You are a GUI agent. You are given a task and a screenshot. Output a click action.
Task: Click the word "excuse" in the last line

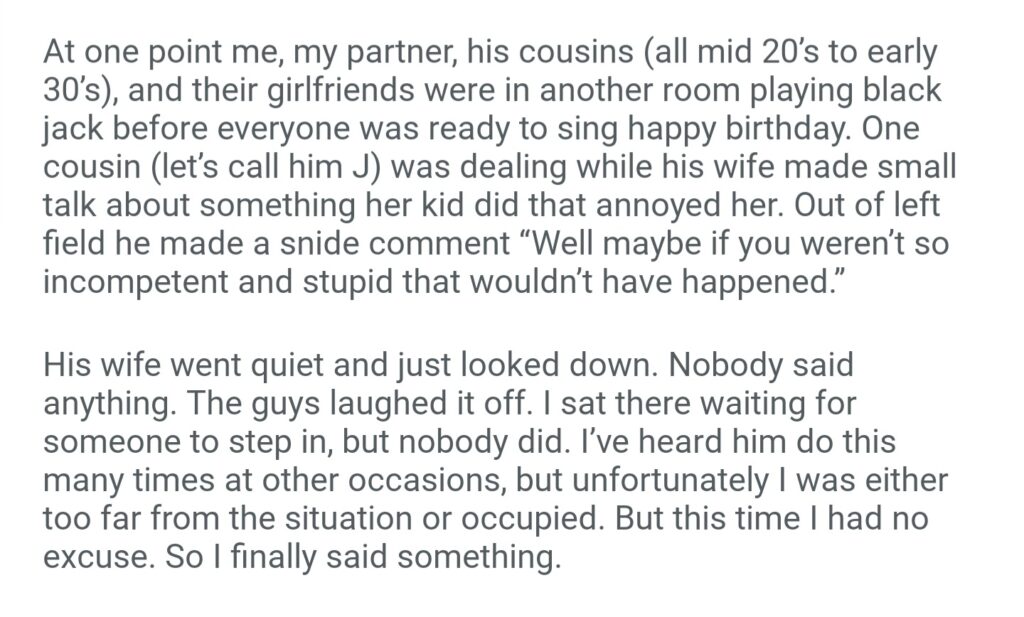[91, 556]
